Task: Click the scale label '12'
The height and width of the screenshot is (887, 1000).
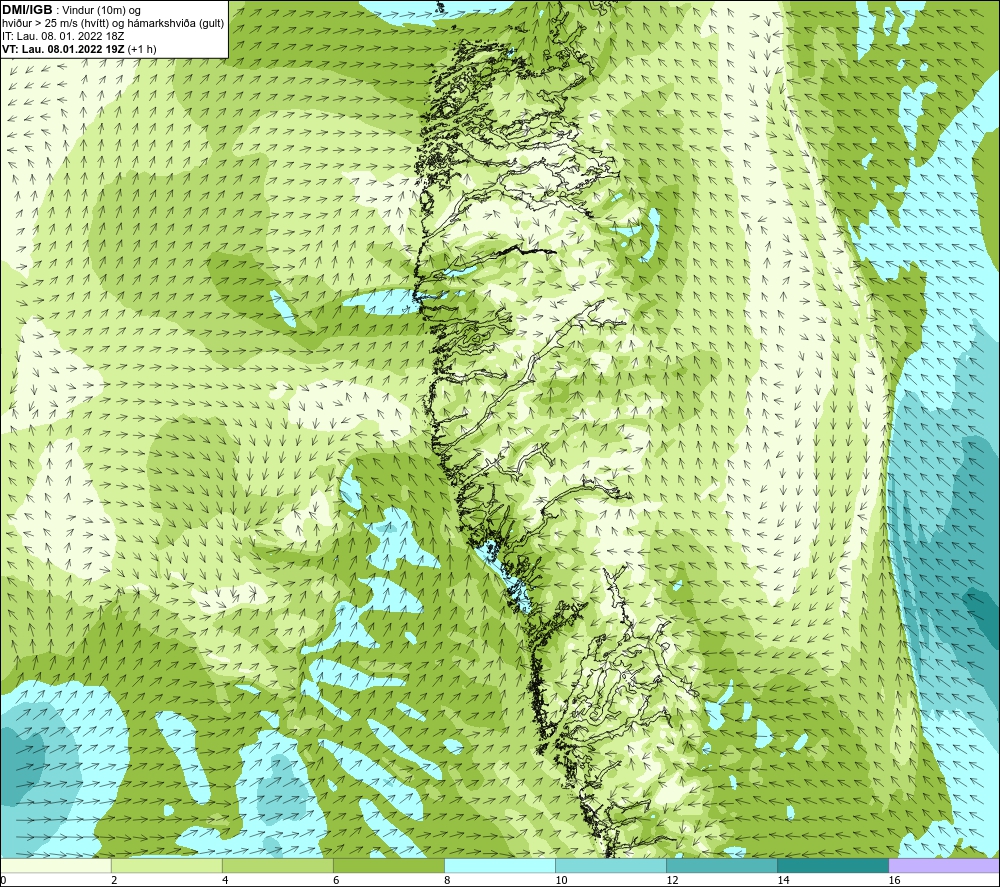Action: click(672, 880)
